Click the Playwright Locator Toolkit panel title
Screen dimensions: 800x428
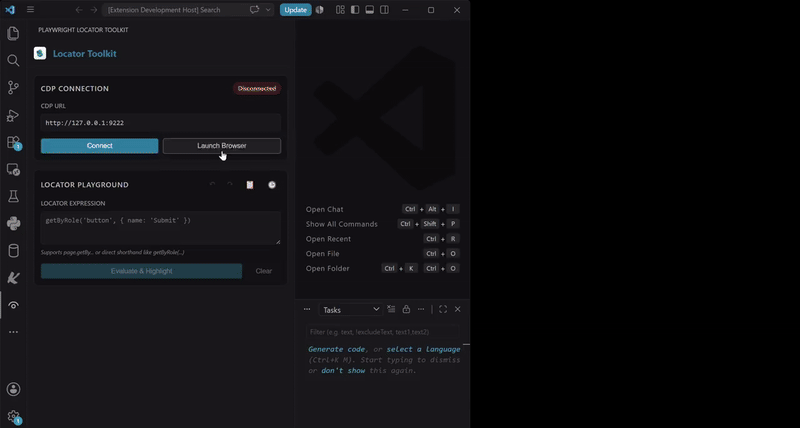(83, 30)
